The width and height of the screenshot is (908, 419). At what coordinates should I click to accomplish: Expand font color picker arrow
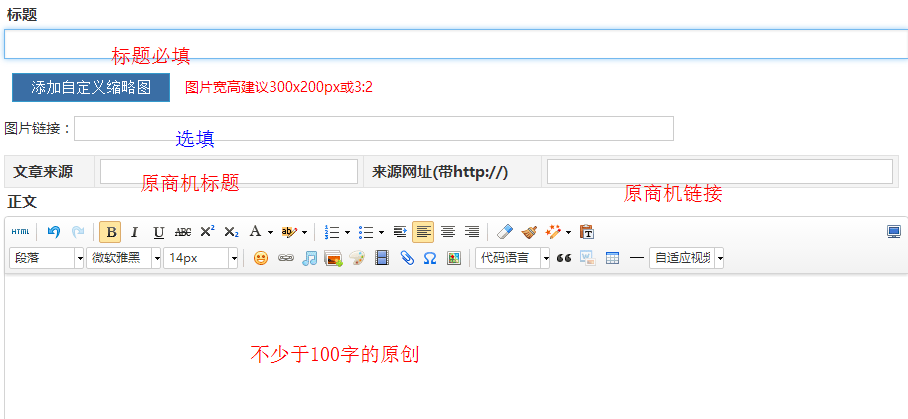270,233
